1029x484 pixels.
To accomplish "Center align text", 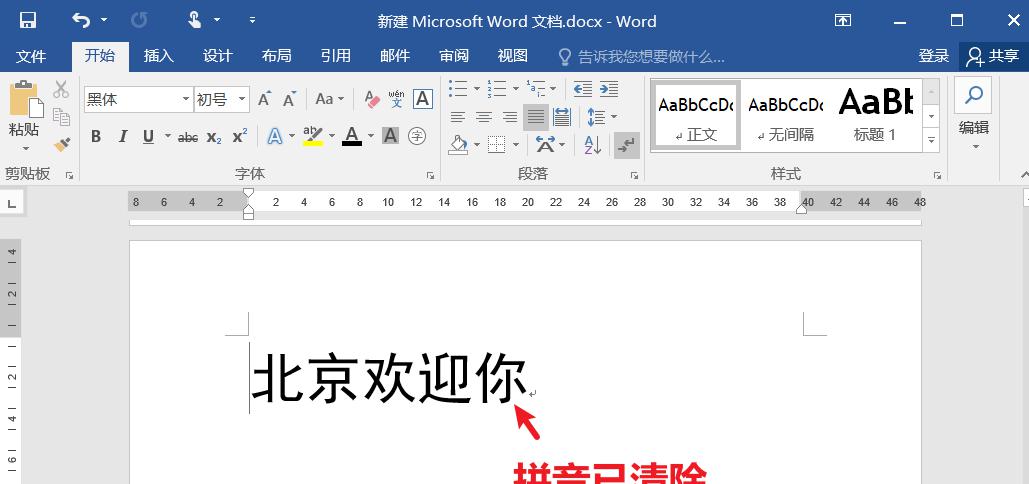I will [x=484, y=117].
